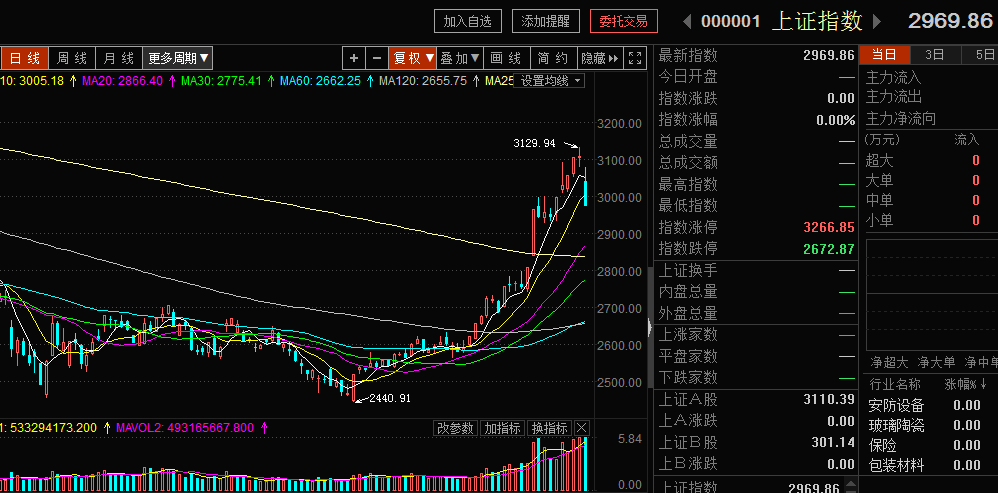The width and height of the screenshot is (998, 493).
Task: Go to previous stock with left arrow
Action: click(687, 22)
